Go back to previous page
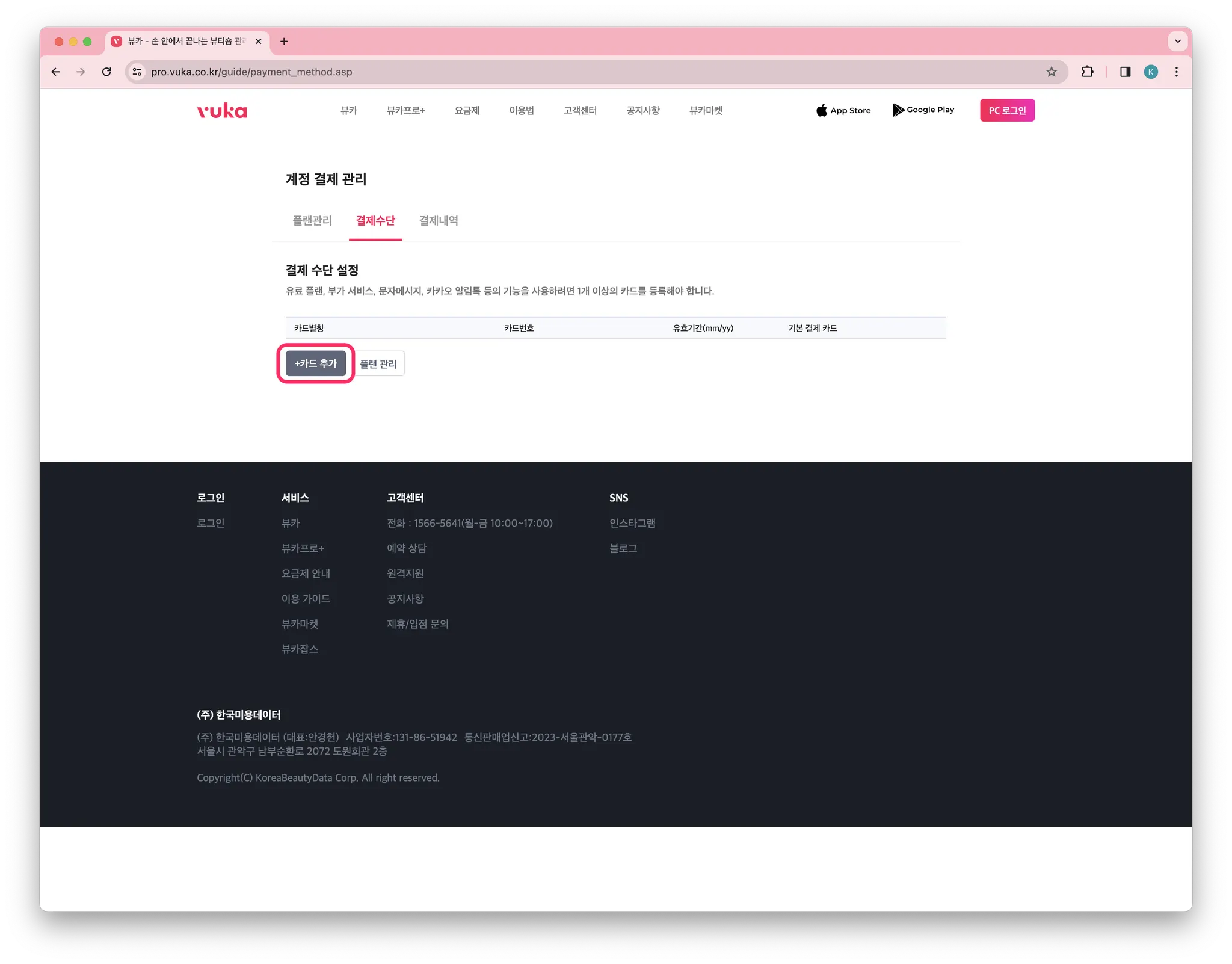This screenshot has width=1232, height=964. pyautogui.click(x=56, y=72)
